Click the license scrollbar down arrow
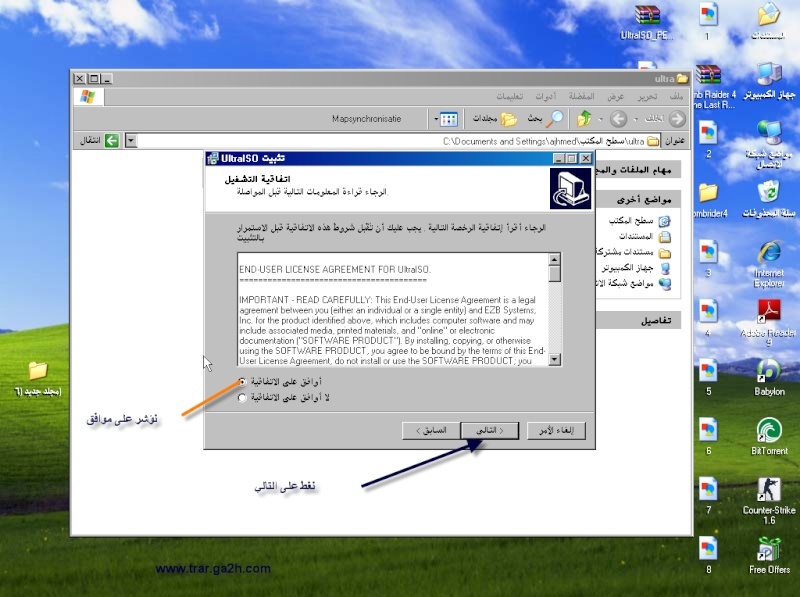 point(555,360)
